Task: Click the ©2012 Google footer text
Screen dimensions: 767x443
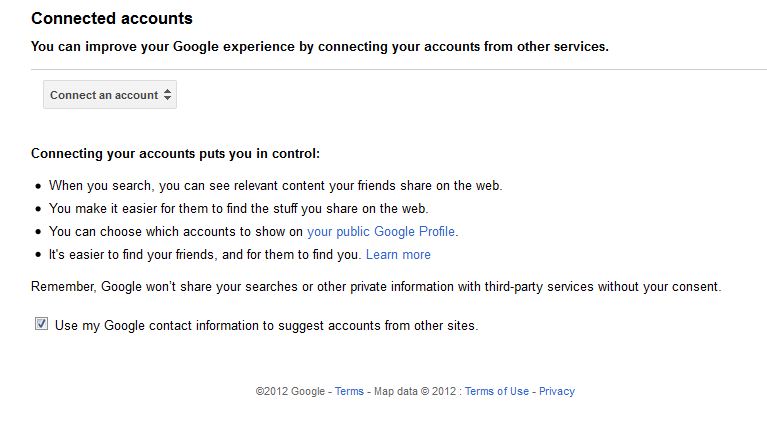Action: tap(290, 391)
